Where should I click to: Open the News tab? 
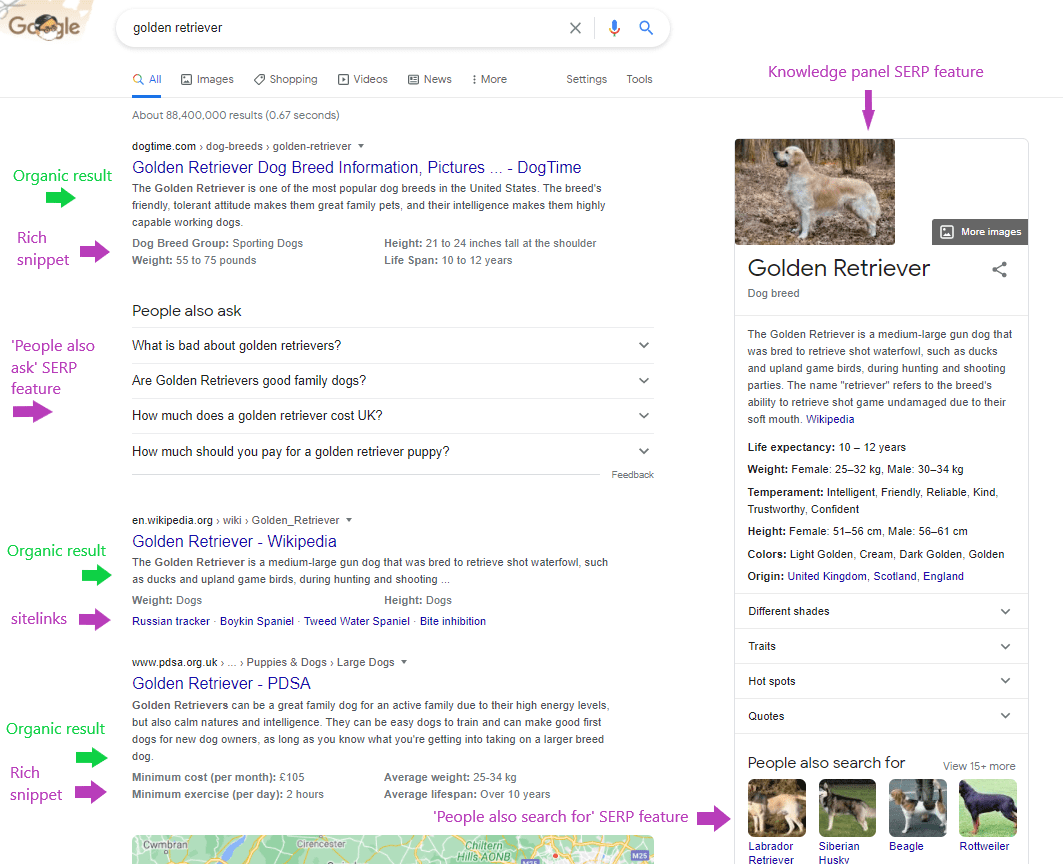[430, 78]
